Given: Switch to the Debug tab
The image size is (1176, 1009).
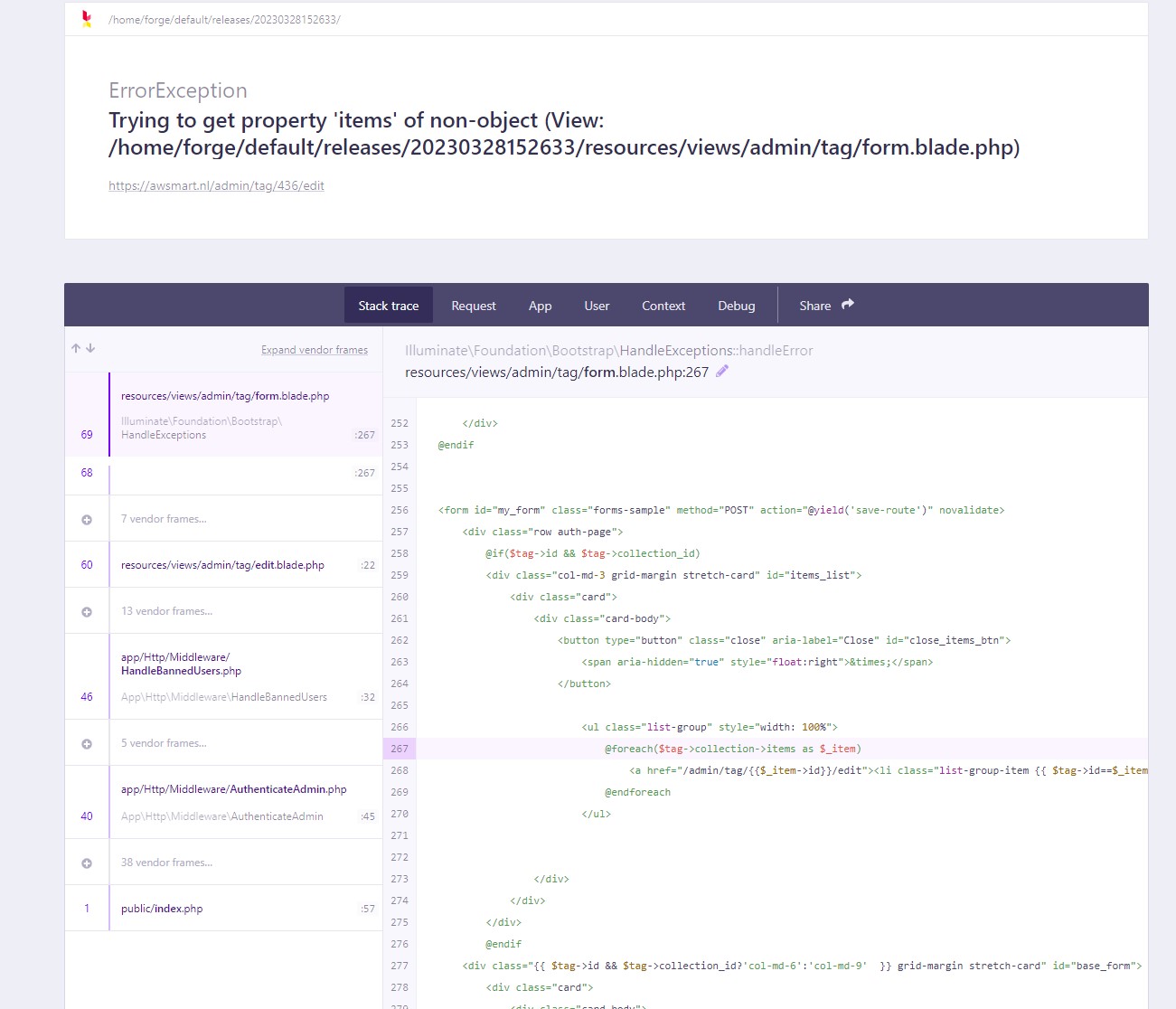Looking at the screenshot, I should click(736, 306).
